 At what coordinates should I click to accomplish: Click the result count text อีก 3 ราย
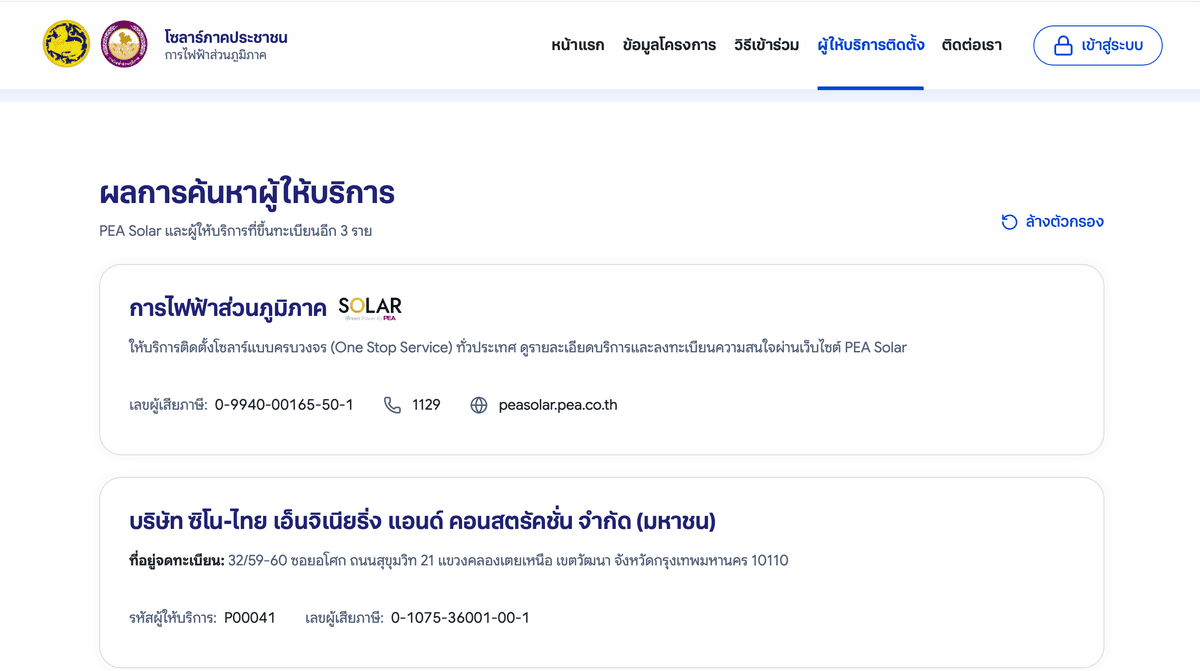point(347,231)
